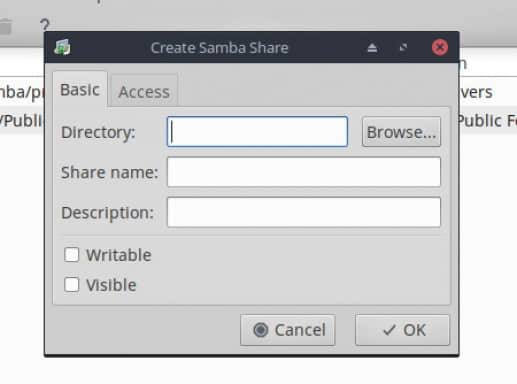Focus the Directory text field

pos(257,132)
